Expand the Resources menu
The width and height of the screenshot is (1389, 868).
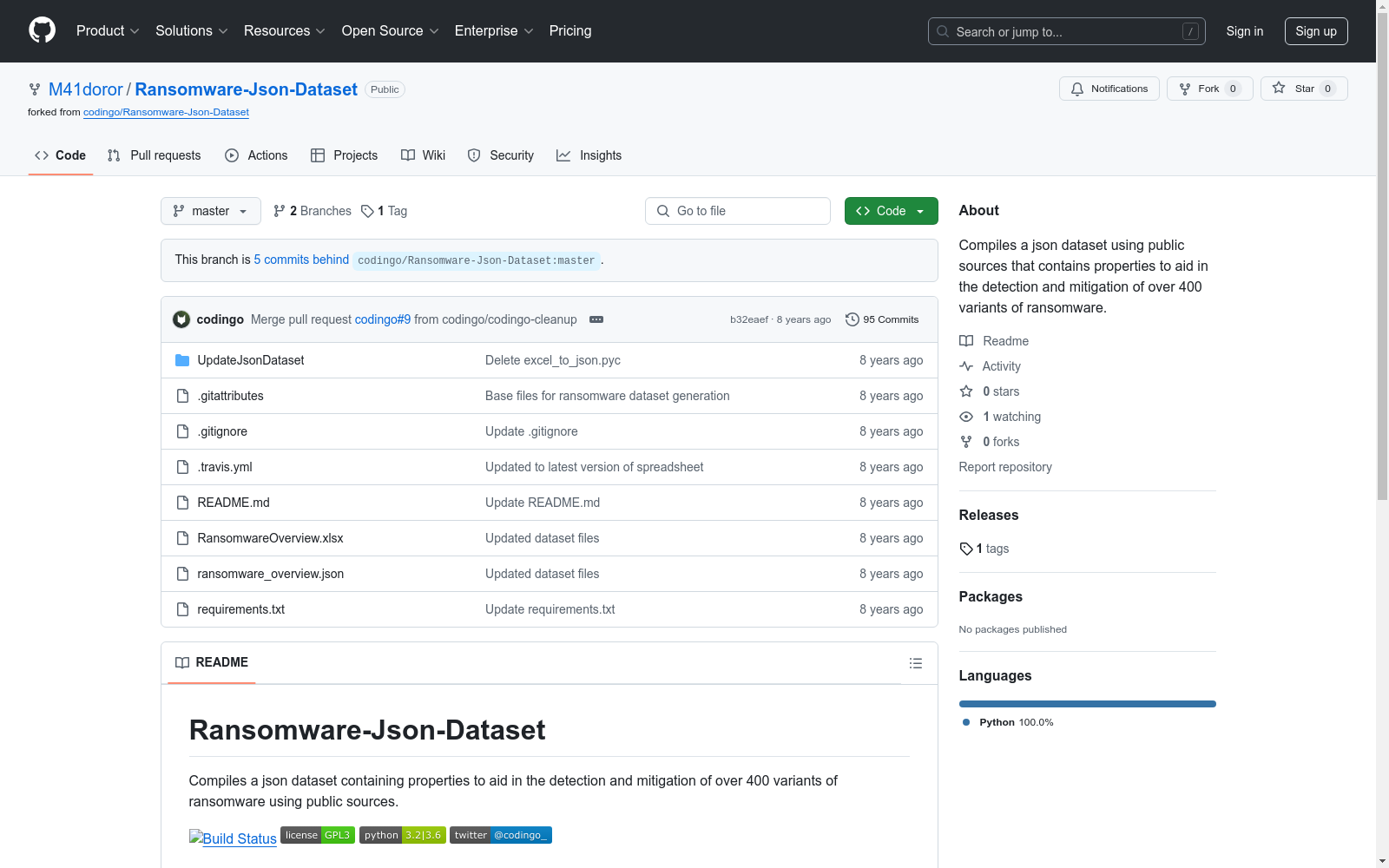point(285,30)
